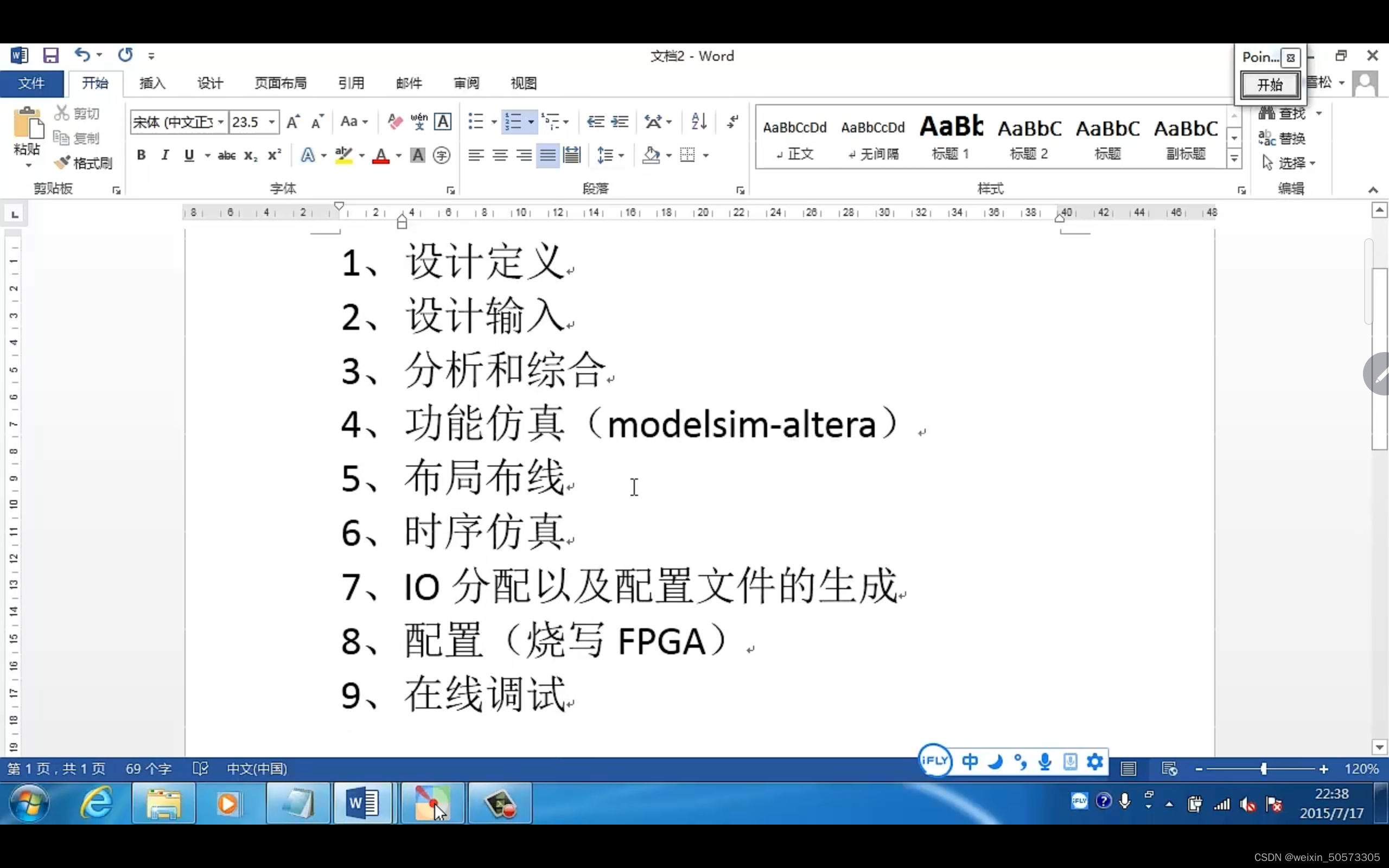The height and width of the screenshot is (868, 1389).
Task: Open the line spacing dropdown
Action: [610, 155]
